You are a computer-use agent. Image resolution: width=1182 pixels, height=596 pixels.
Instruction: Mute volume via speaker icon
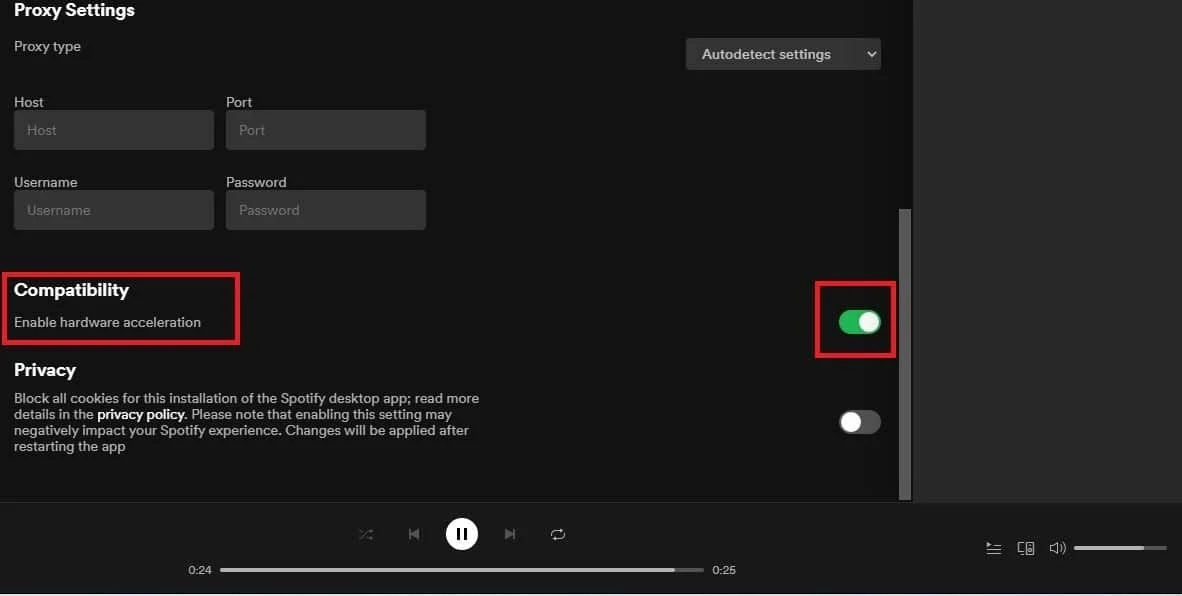[x=1058, y=549]
